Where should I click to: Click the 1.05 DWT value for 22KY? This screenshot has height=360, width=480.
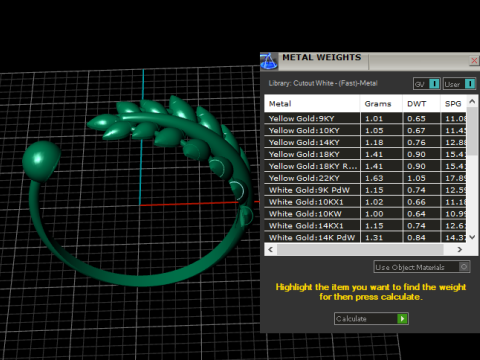(x=416, y=178)
